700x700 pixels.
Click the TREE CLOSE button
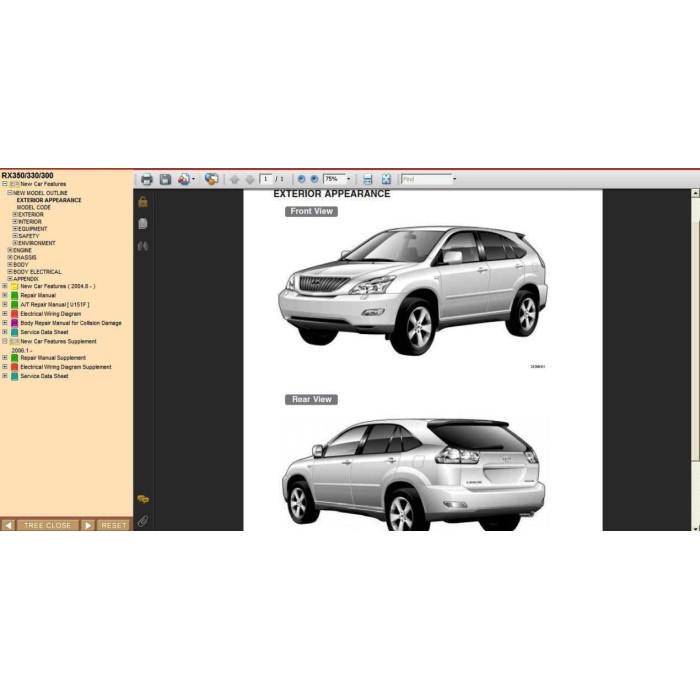point(47,525)
